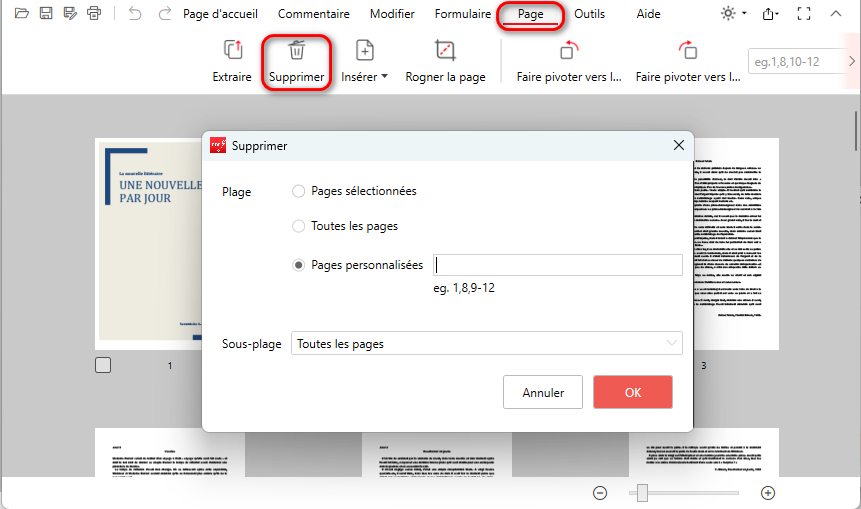
Task: Redo the last action
Action: (x=164, y=13)
